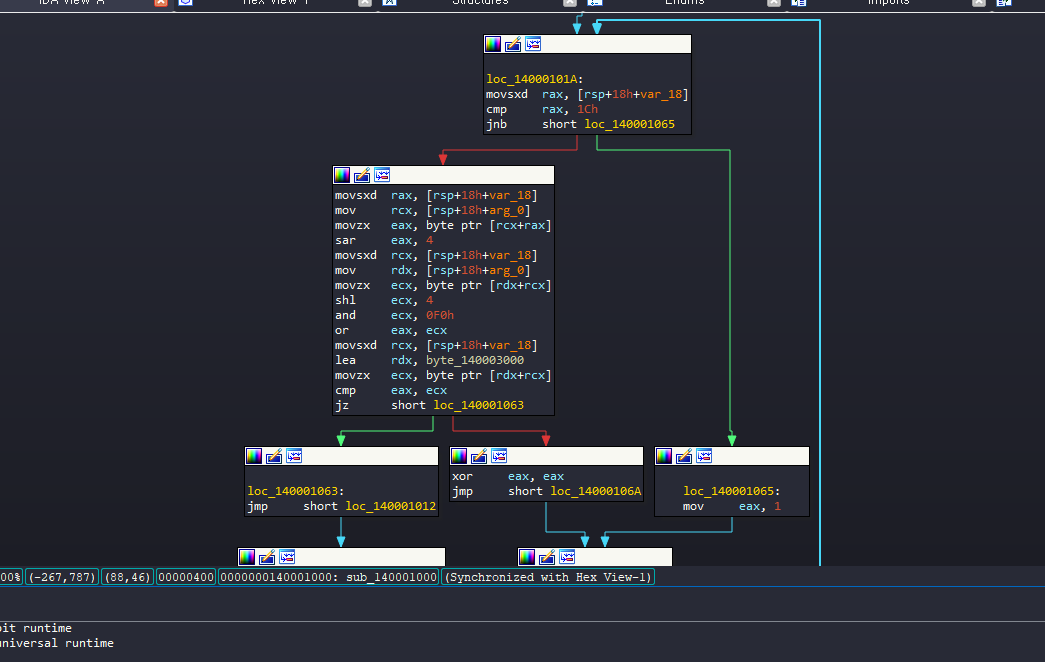Click third title icon on loc_140001065 block

(x=704, y=456)
